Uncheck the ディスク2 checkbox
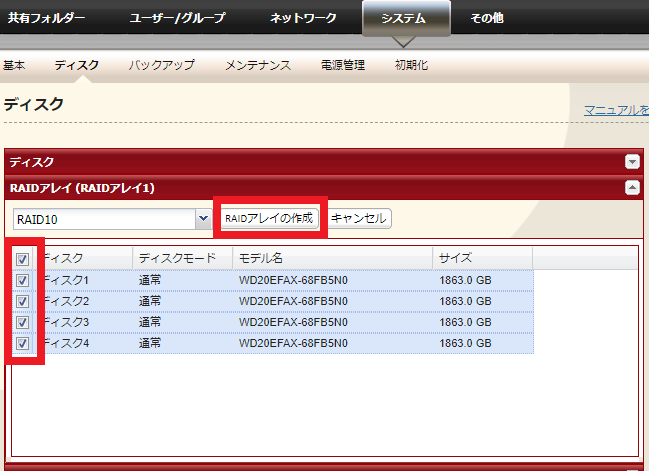The height and width of the screenshot is (471, 649). (x=23, y=301)
